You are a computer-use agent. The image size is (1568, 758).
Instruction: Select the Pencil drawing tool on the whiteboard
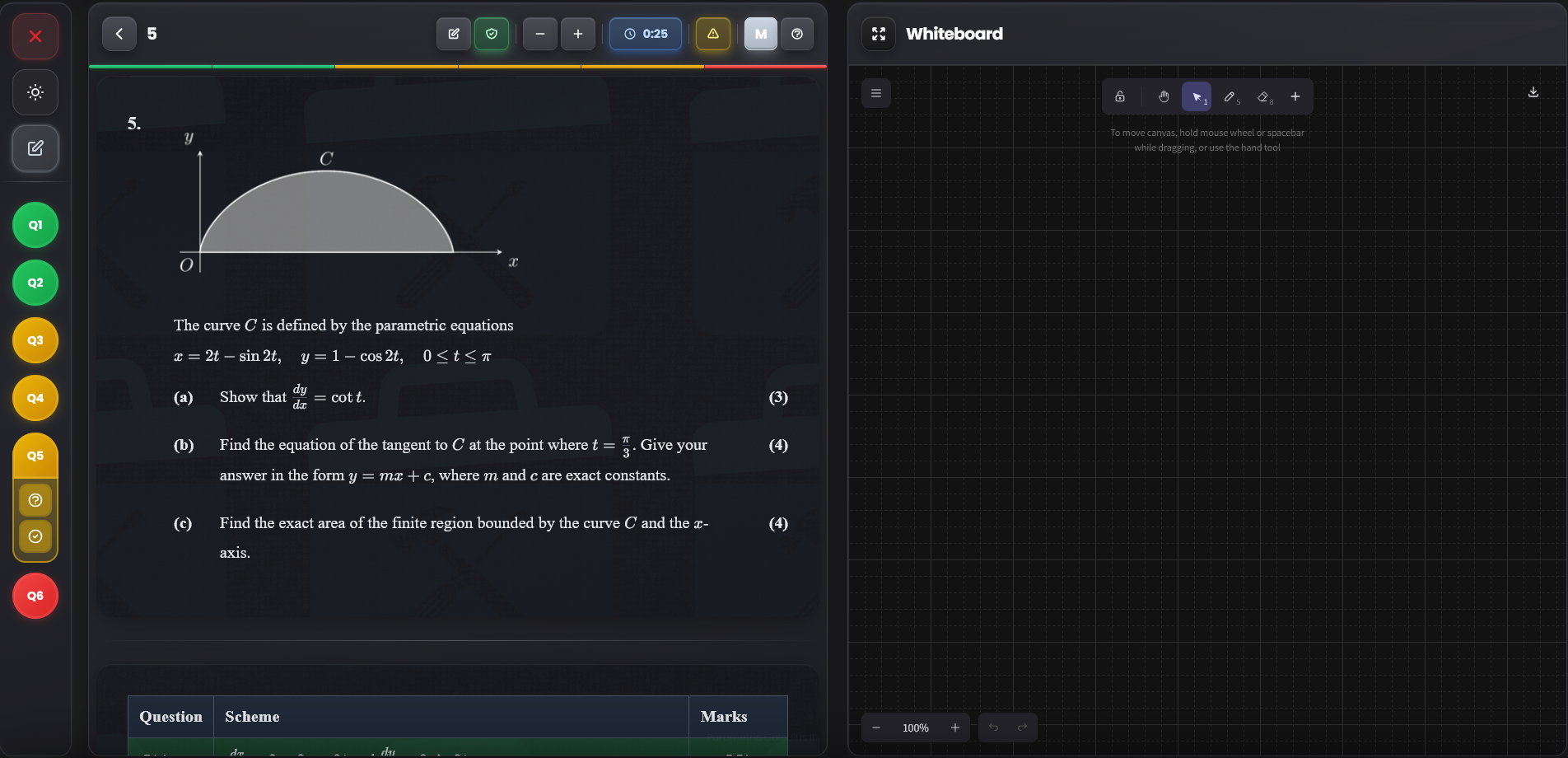tap(1230, 96)
